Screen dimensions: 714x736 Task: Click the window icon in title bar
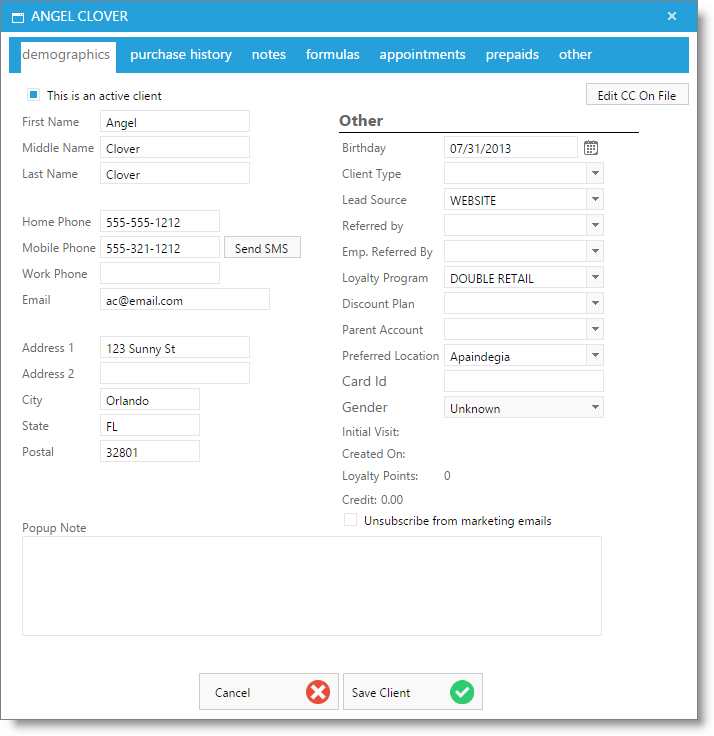(x=17, y=17)
